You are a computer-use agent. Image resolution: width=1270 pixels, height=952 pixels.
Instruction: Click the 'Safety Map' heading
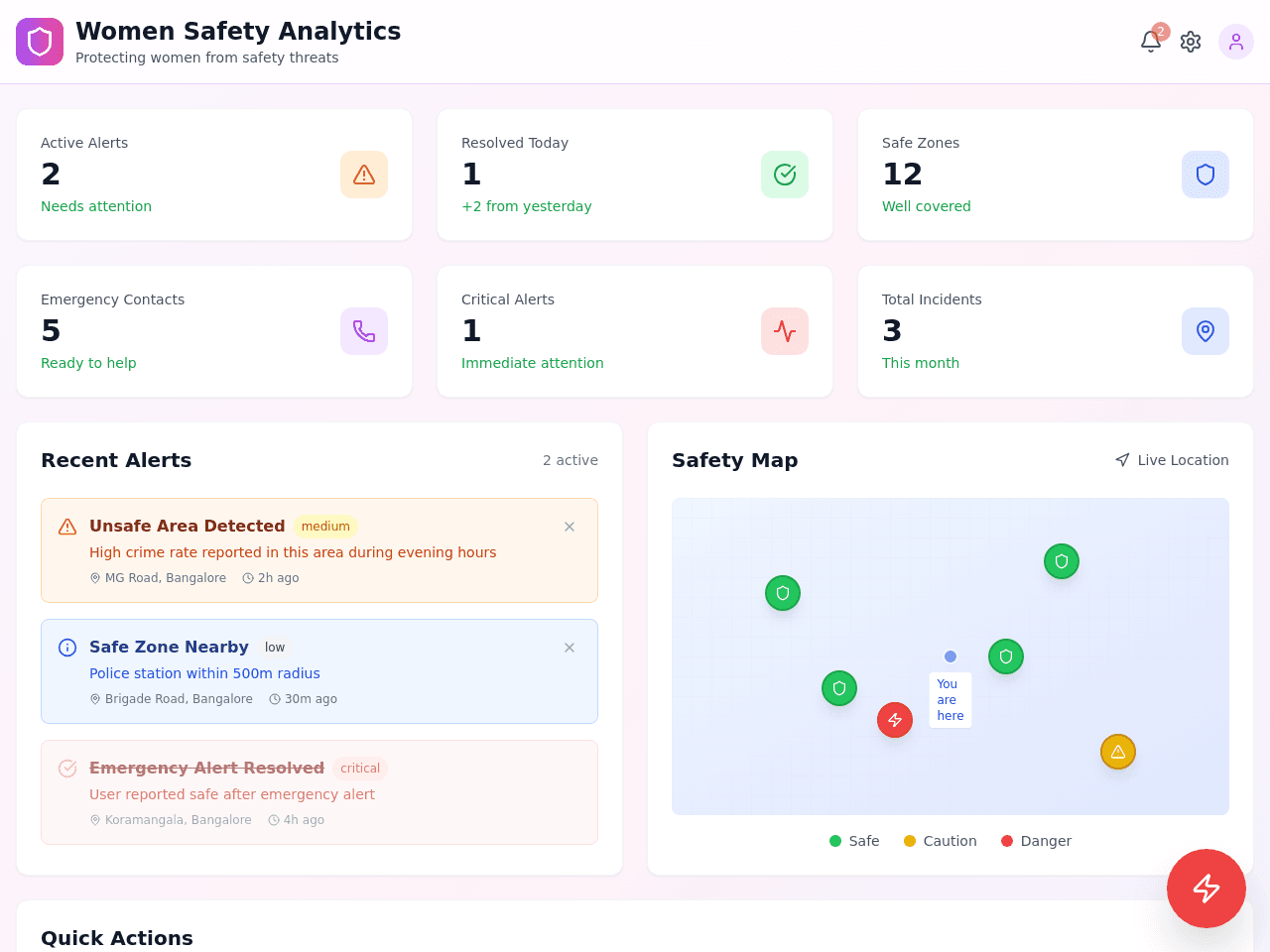735,460
